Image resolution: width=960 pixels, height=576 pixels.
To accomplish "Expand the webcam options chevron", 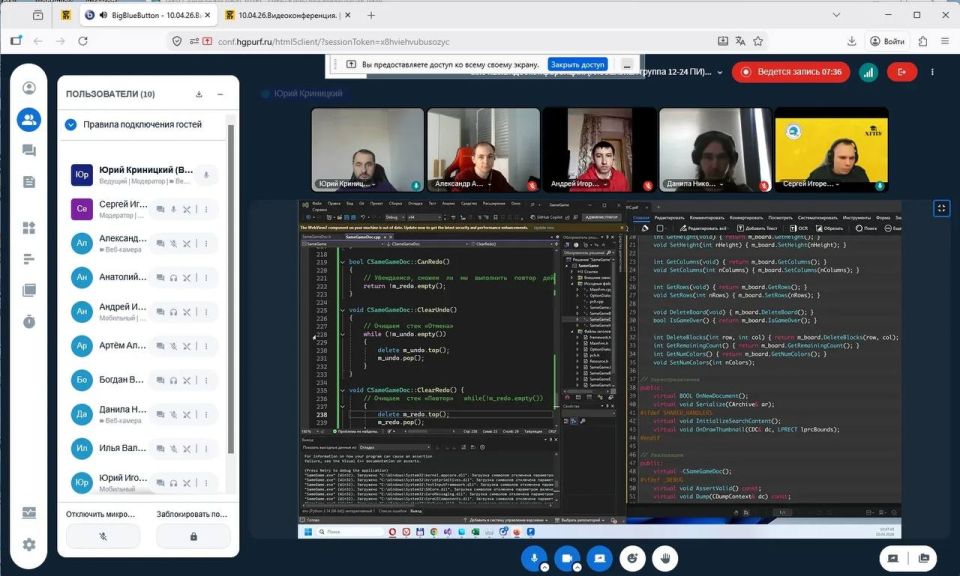I will 577,567.
